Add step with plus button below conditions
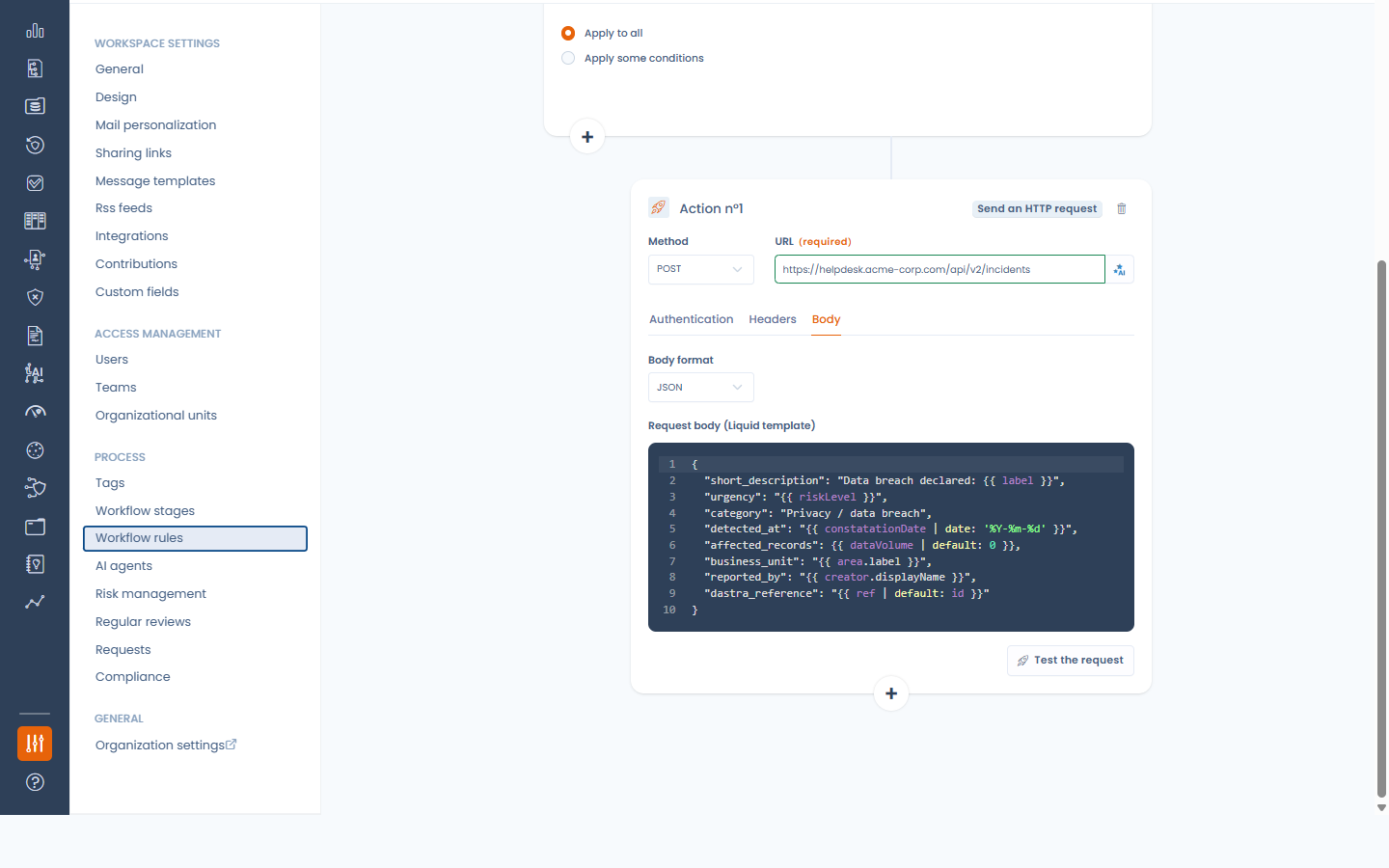The height and width of the screenshot is (868, 1389). pos(587,137)
